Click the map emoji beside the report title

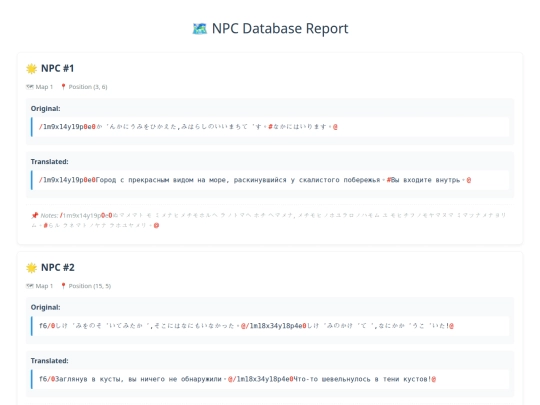[199, 29]
